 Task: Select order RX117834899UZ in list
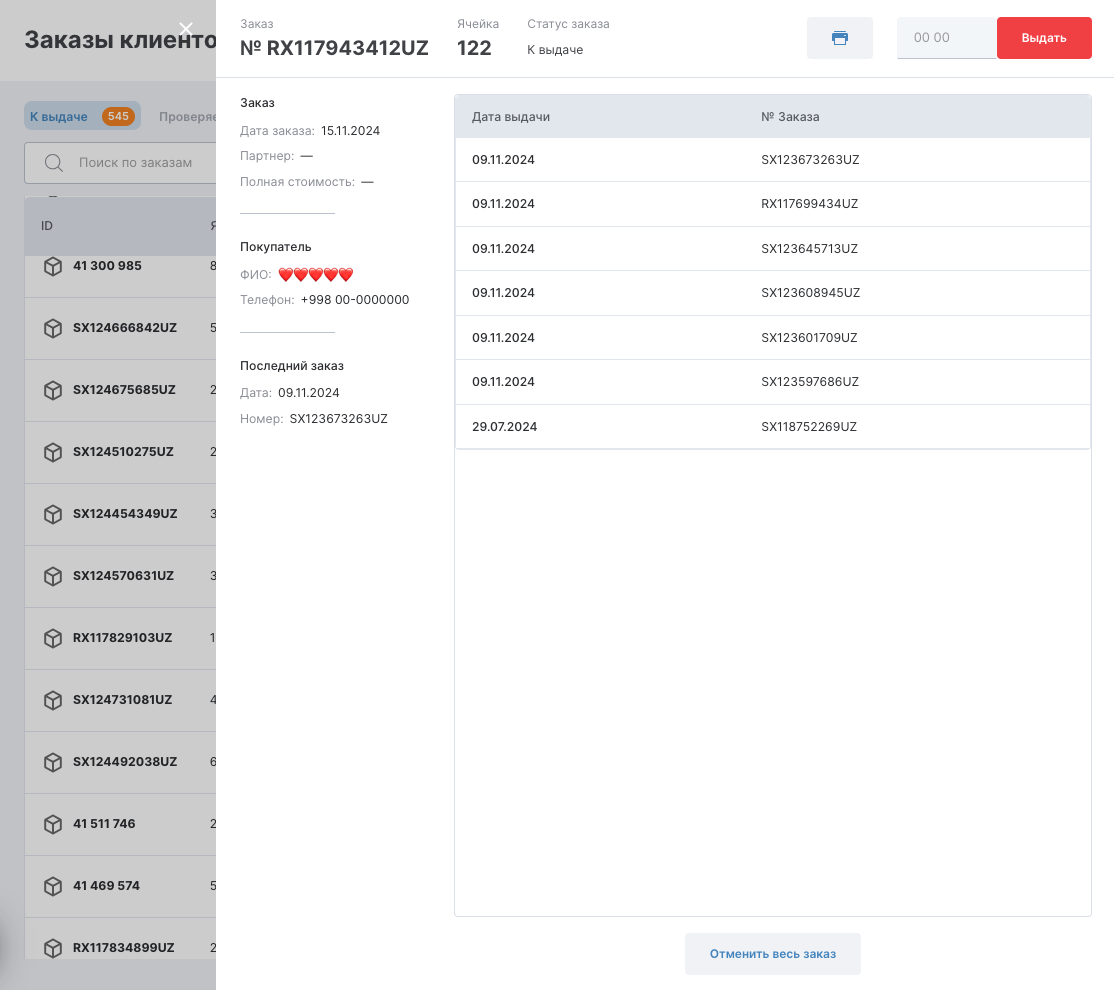tap(124, 947)
